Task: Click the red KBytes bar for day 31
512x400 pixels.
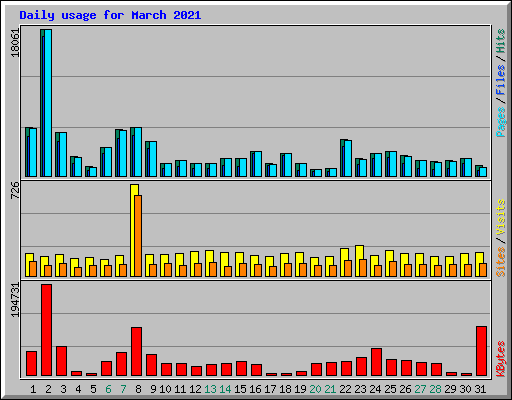Action: point(481,351)
